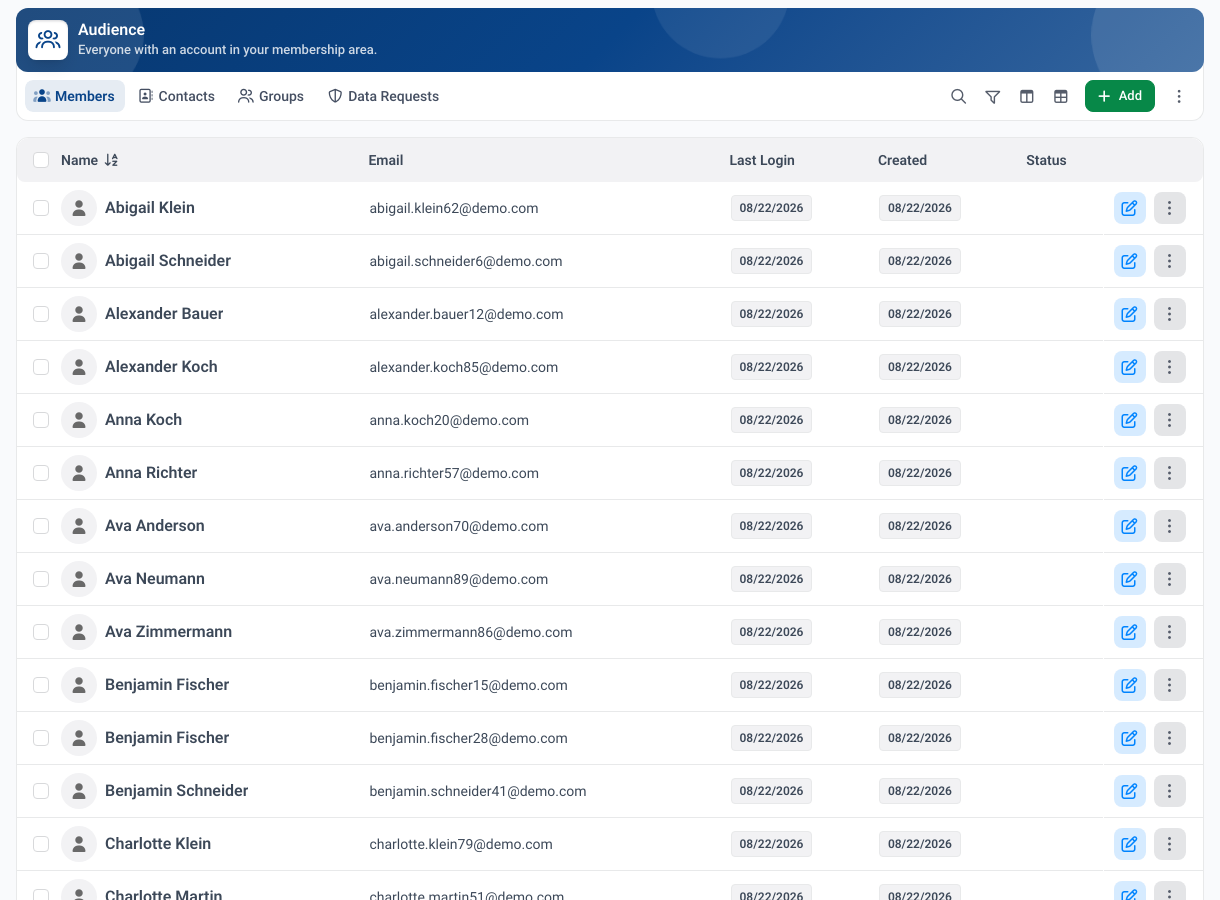1220x900 pixels.
Task: Click email ava.anderson70@demo.com
Action: tap(459, 526)
